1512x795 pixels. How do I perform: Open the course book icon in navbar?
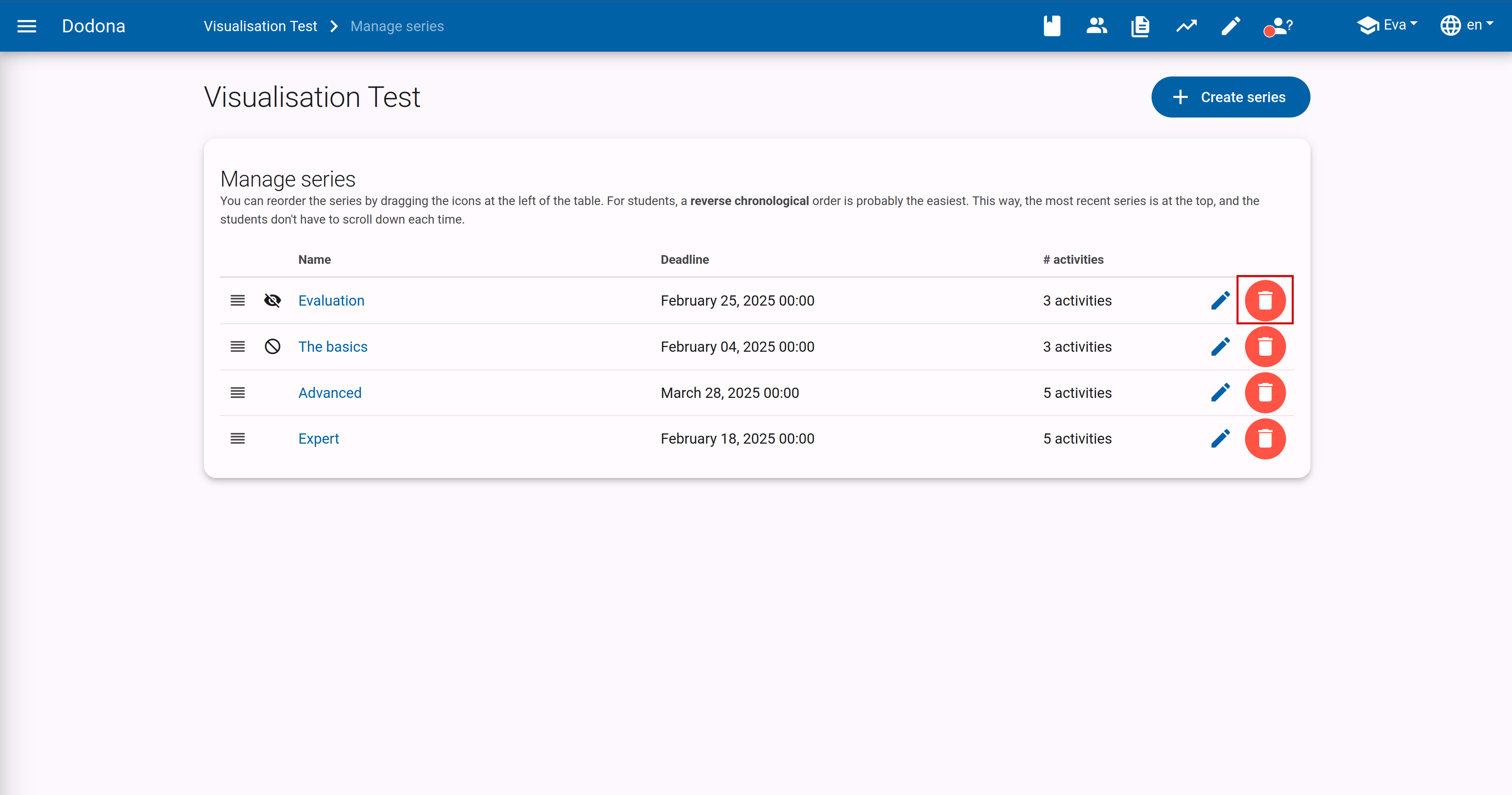[1052, 26]
